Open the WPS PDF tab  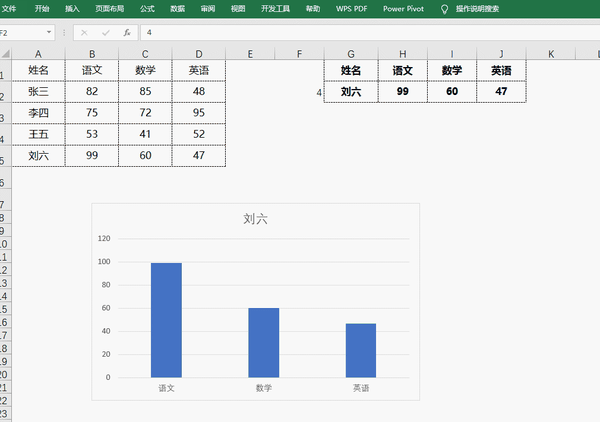pyautogui.click(x=351, y=8)
